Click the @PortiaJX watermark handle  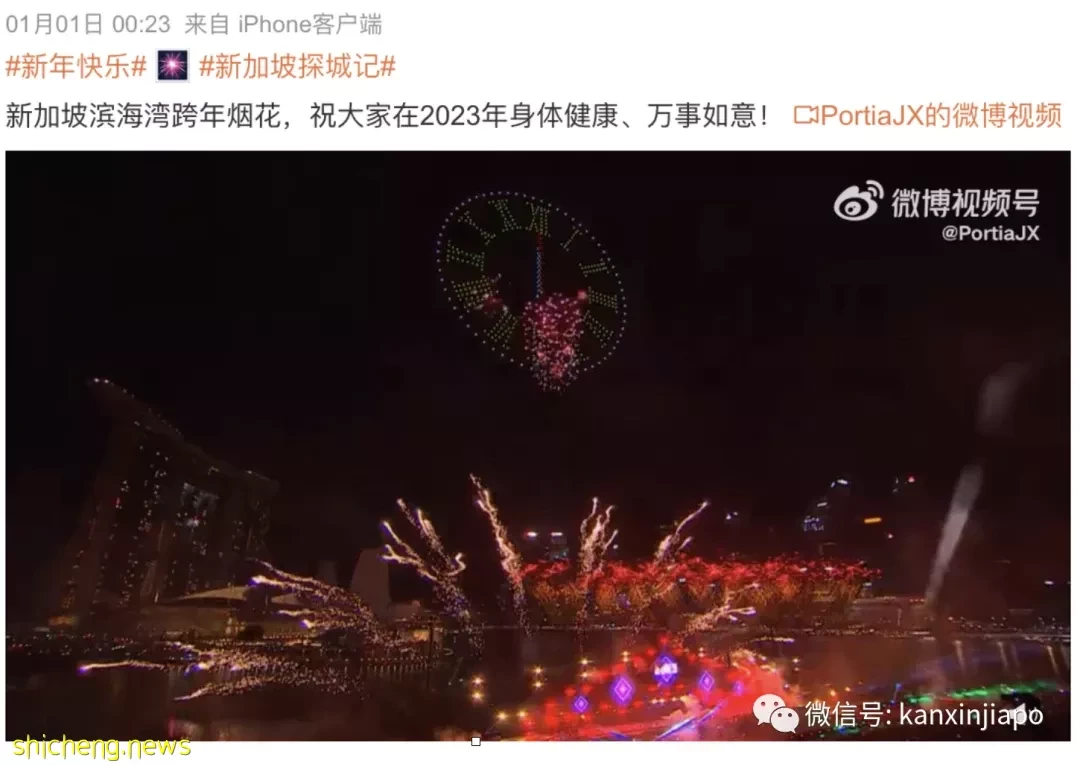coord(990,233)
